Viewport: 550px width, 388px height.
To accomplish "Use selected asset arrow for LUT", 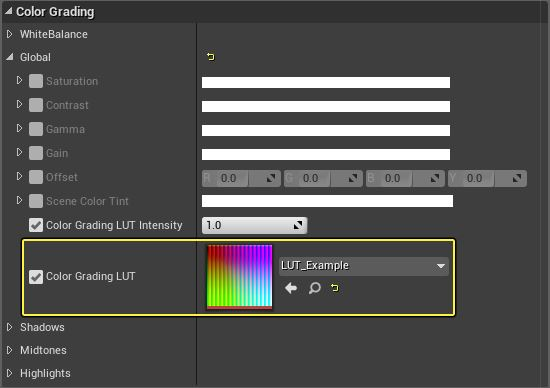I will click(x=291, y=288).
